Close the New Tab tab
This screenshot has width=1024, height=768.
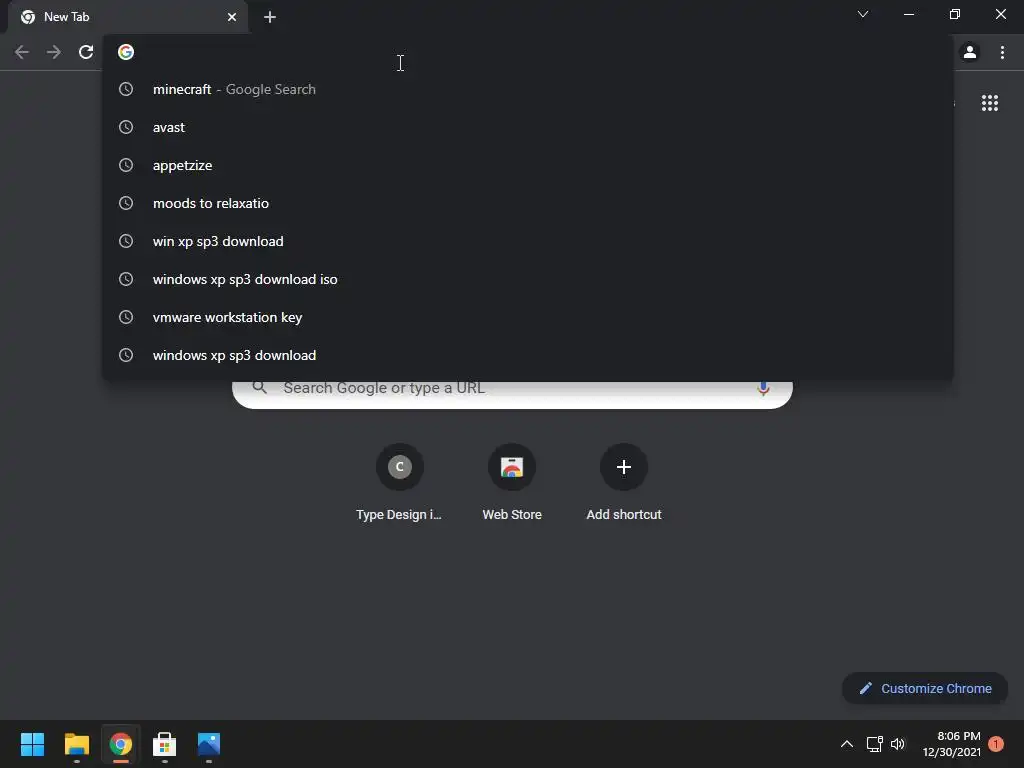(x=232, y=17)
